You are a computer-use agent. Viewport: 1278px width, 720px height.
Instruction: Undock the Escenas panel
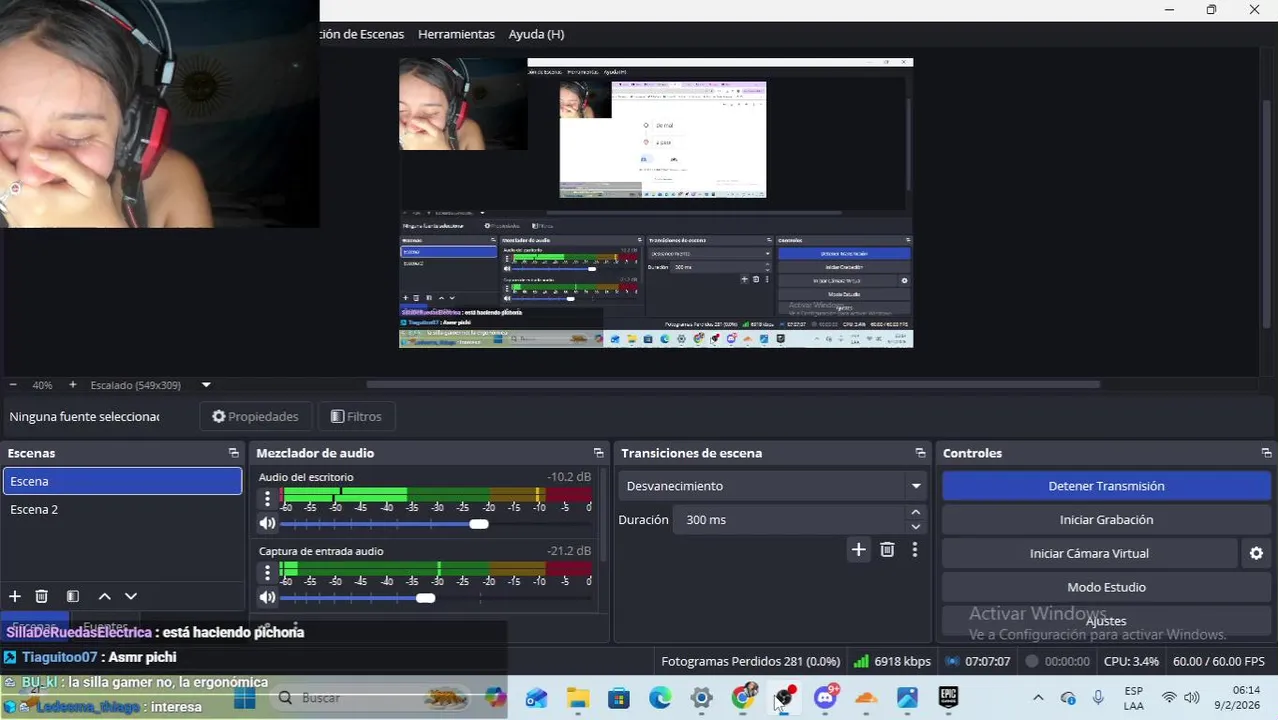[233, 453]
